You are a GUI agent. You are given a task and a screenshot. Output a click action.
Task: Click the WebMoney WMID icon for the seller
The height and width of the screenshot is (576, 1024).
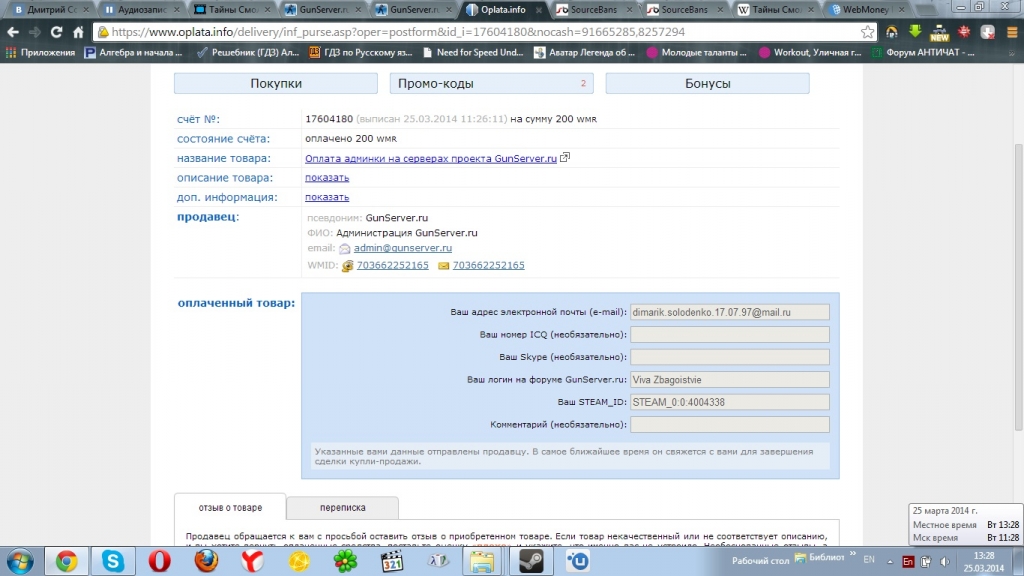347,266
